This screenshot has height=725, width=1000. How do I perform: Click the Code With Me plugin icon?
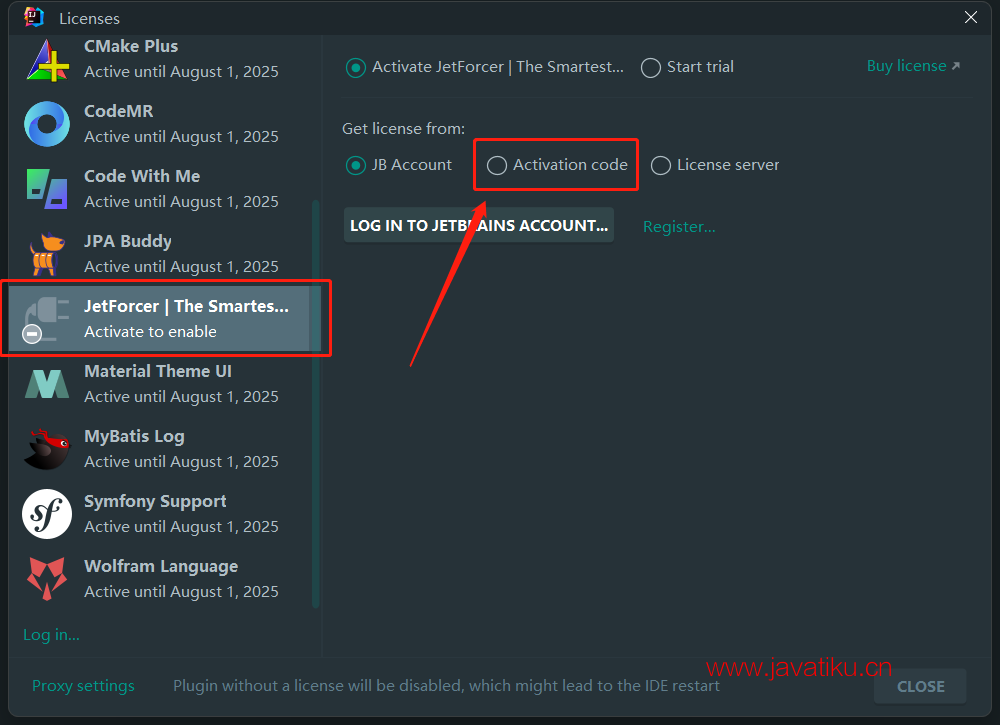tap(47, 189)
